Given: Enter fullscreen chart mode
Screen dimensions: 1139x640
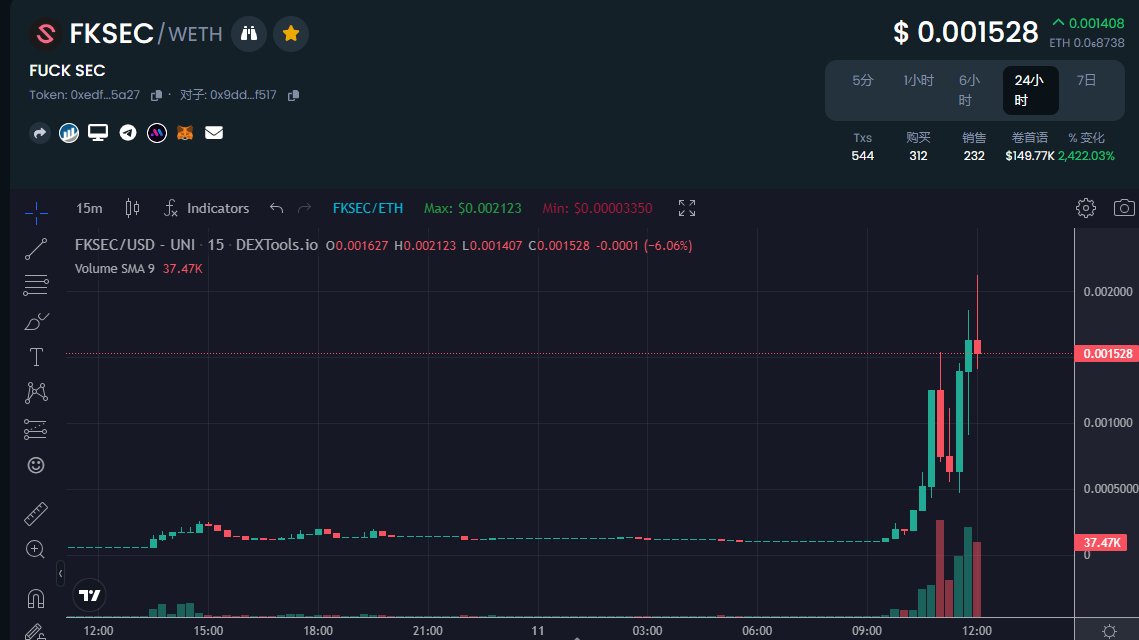Looking at the screenshot, I should [x=686, y=208].
